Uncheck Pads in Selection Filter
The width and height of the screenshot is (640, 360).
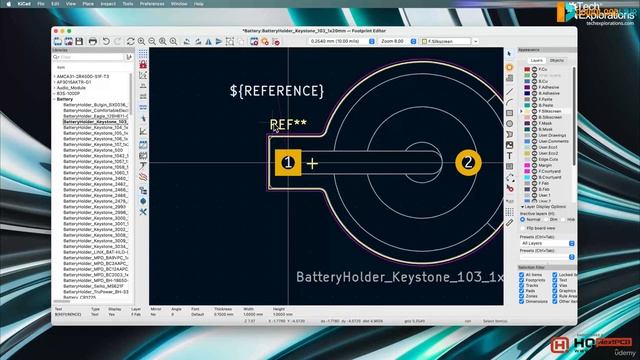(x=522, y=291)
